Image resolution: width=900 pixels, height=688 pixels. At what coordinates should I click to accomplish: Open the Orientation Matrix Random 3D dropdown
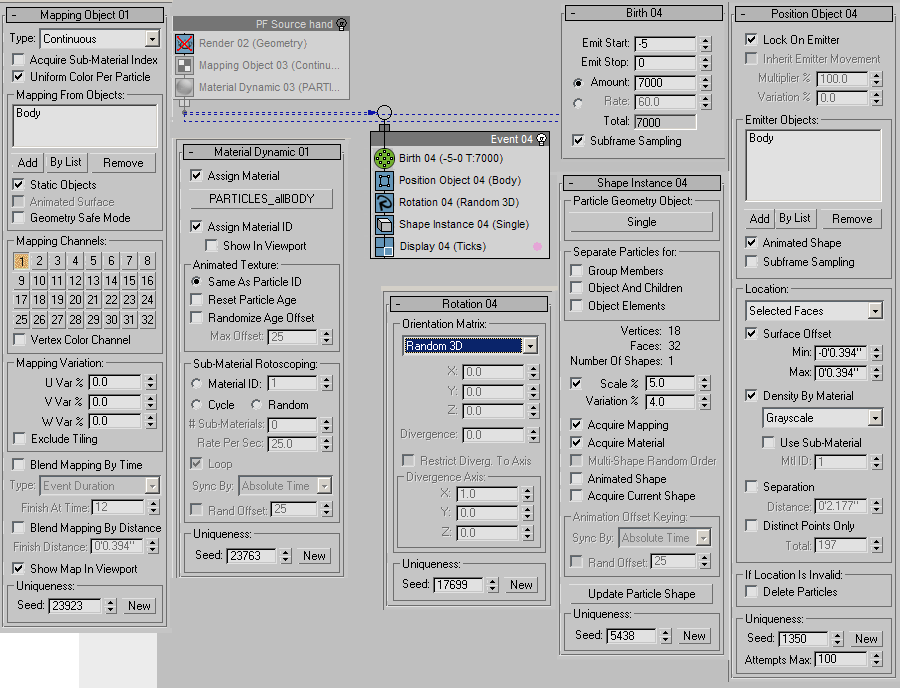tap(530, 346)
